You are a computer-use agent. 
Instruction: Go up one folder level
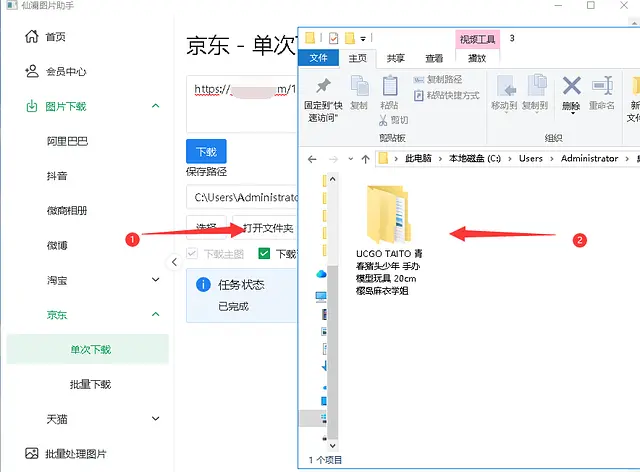click(365, 159)
